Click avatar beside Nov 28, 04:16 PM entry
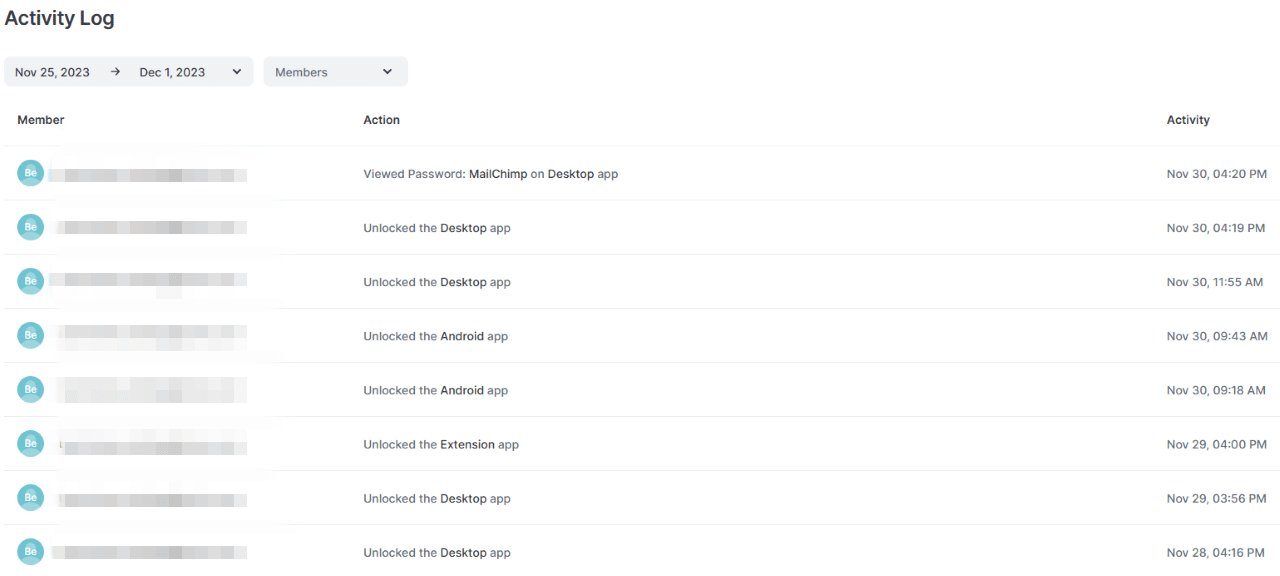1280x576 pixels. point(31,551)
